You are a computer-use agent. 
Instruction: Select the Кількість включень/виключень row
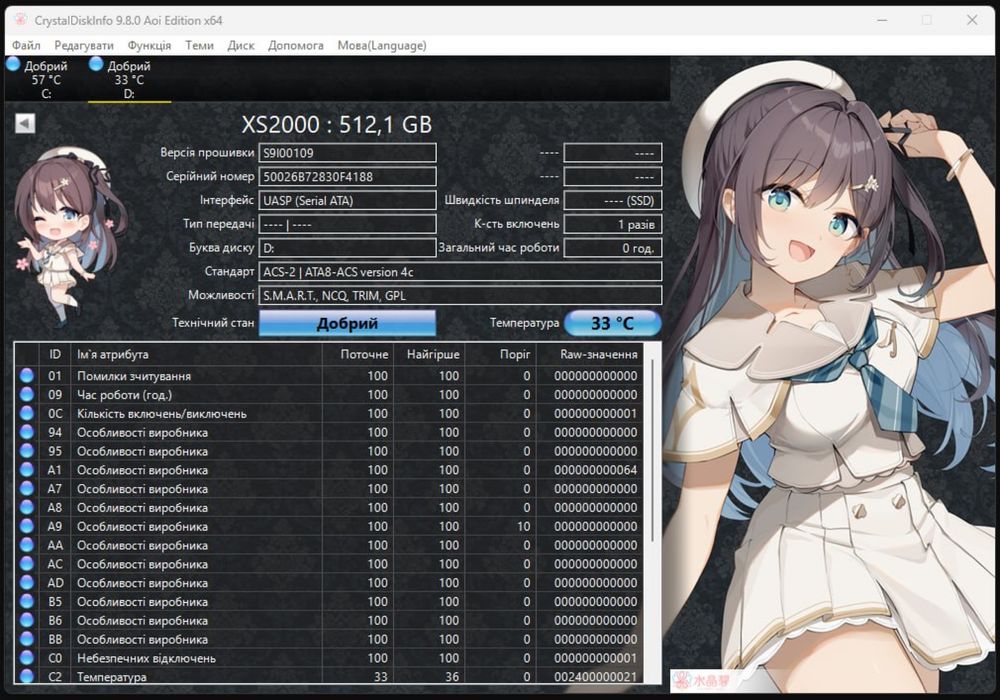pos(328,413)
